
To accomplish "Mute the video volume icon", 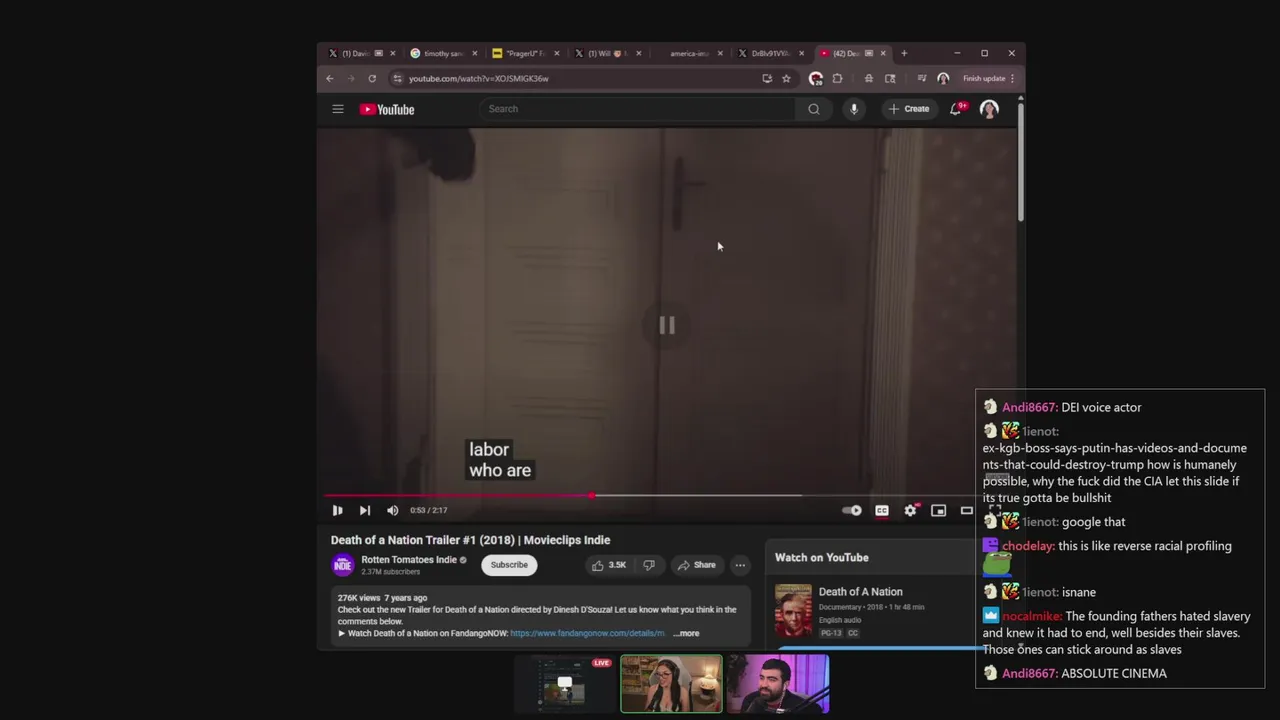I will point(393,510).
